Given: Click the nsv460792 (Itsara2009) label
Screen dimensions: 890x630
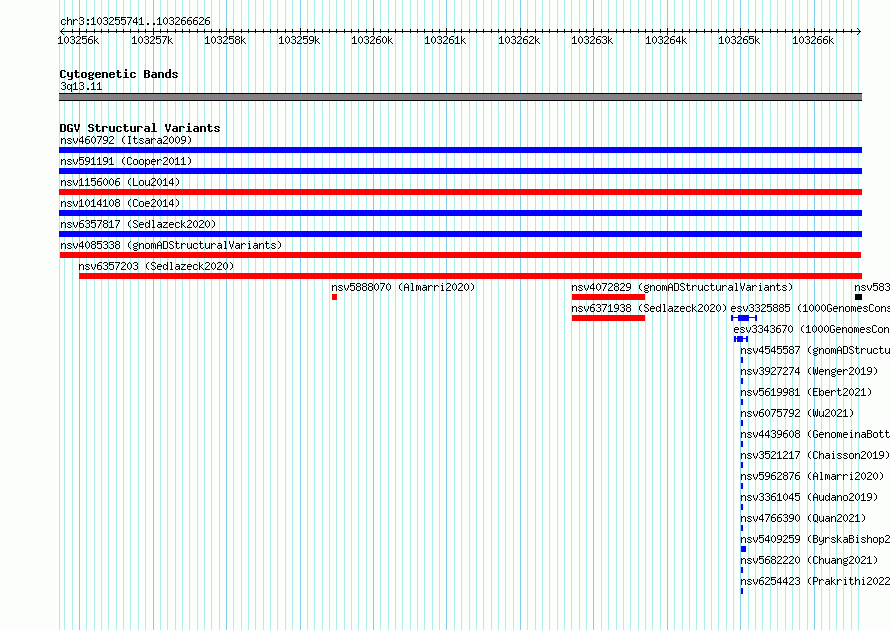Looking at the screenshot, I should (x=126, y=140).
